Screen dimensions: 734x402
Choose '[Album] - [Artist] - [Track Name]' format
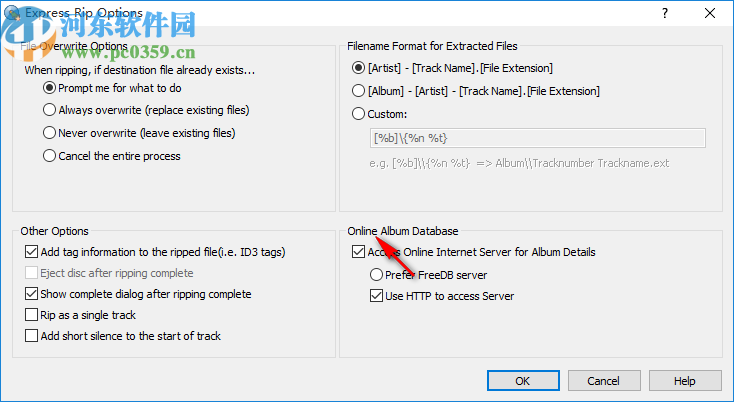(359, 91)
